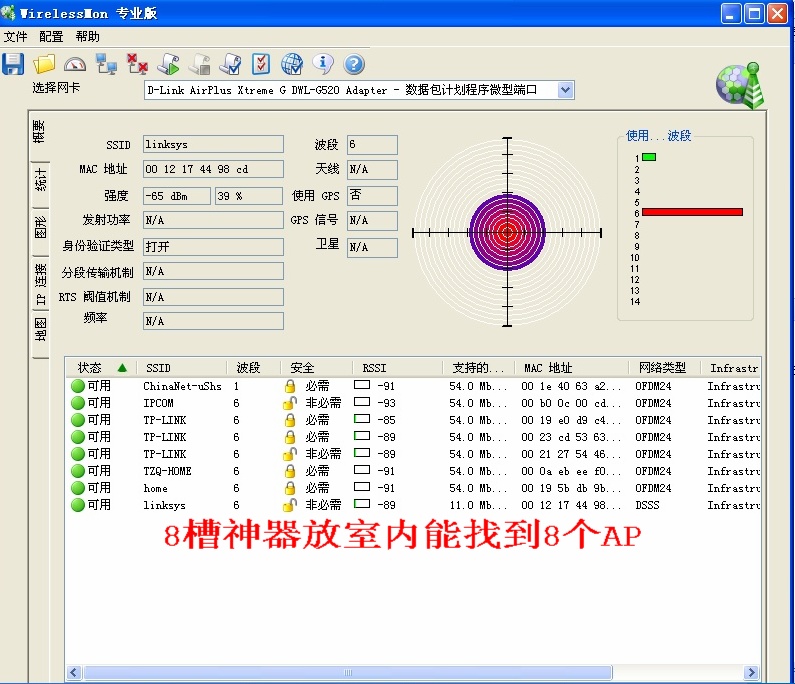
Task: Click the 11.0 Mb supported rate cell
Action: point(478,505)
